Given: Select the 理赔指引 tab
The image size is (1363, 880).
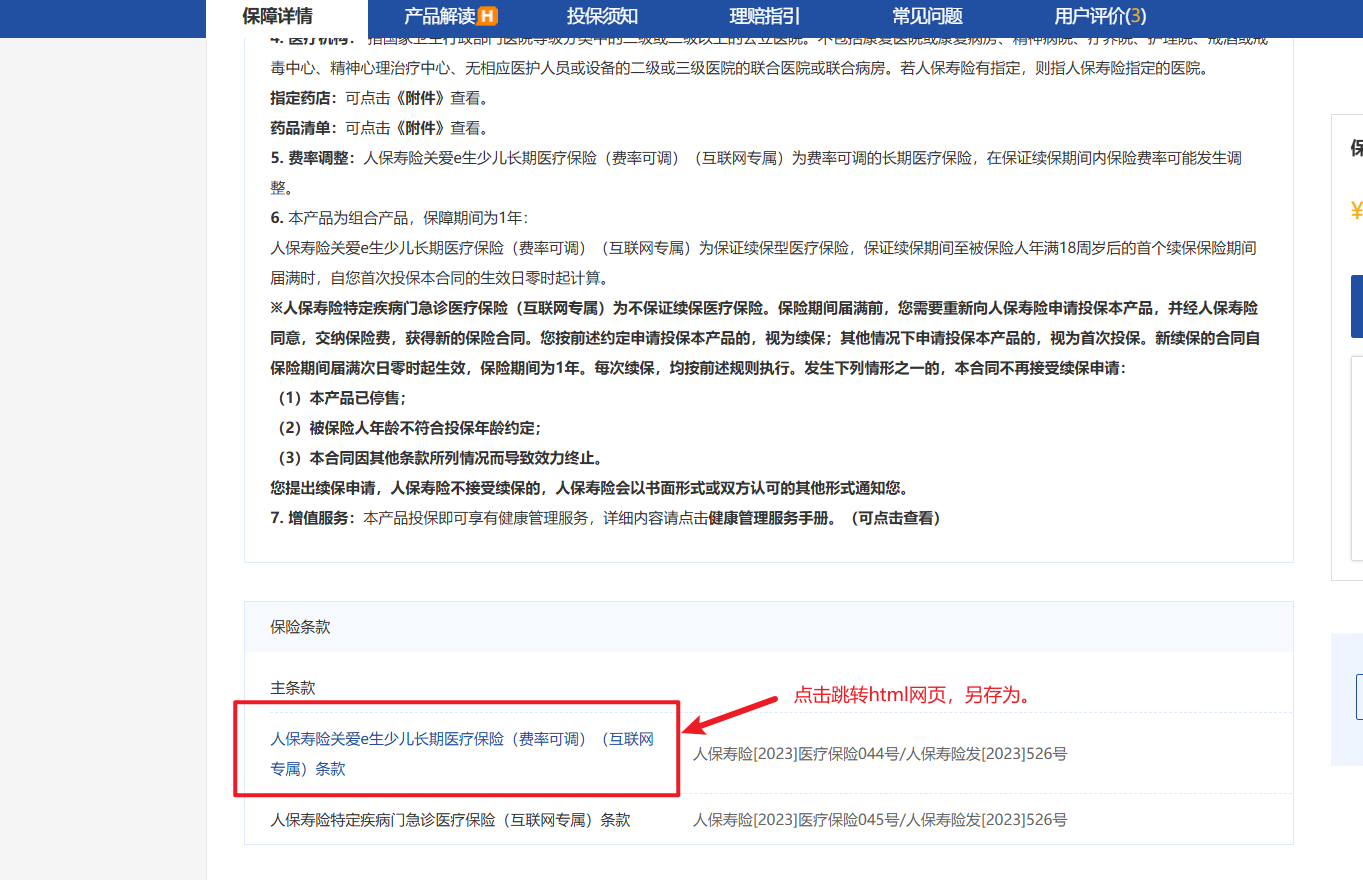Looking at the screenshot, I should pyautogui.click(x=765, y=16).
